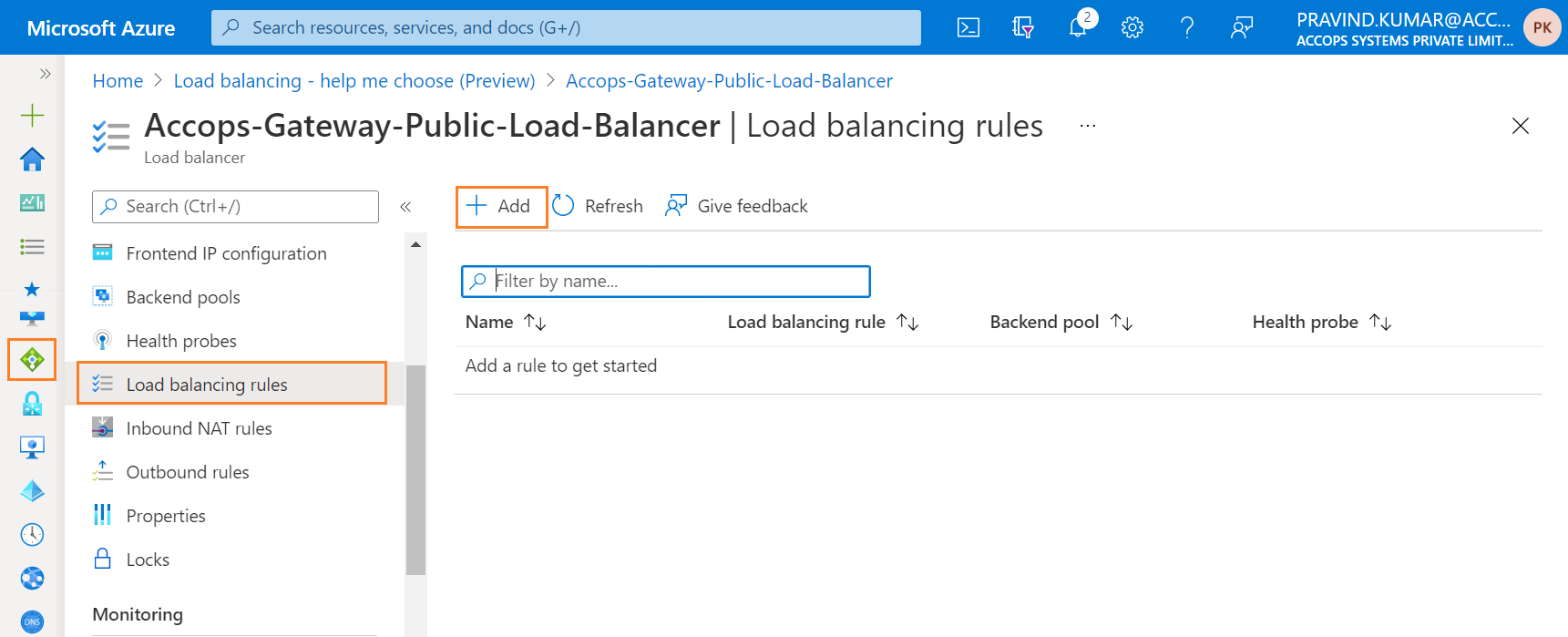Open the top bar feedback icon
The image size is (1568, 637).
pos(1242,27)
